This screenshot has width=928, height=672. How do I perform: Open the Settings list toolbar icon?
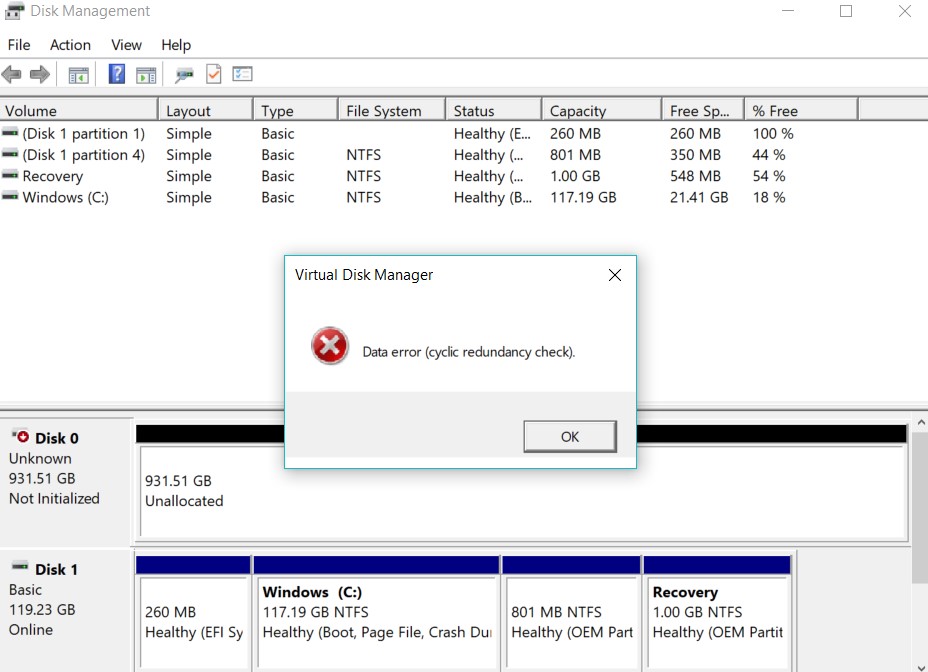point(242,74)
